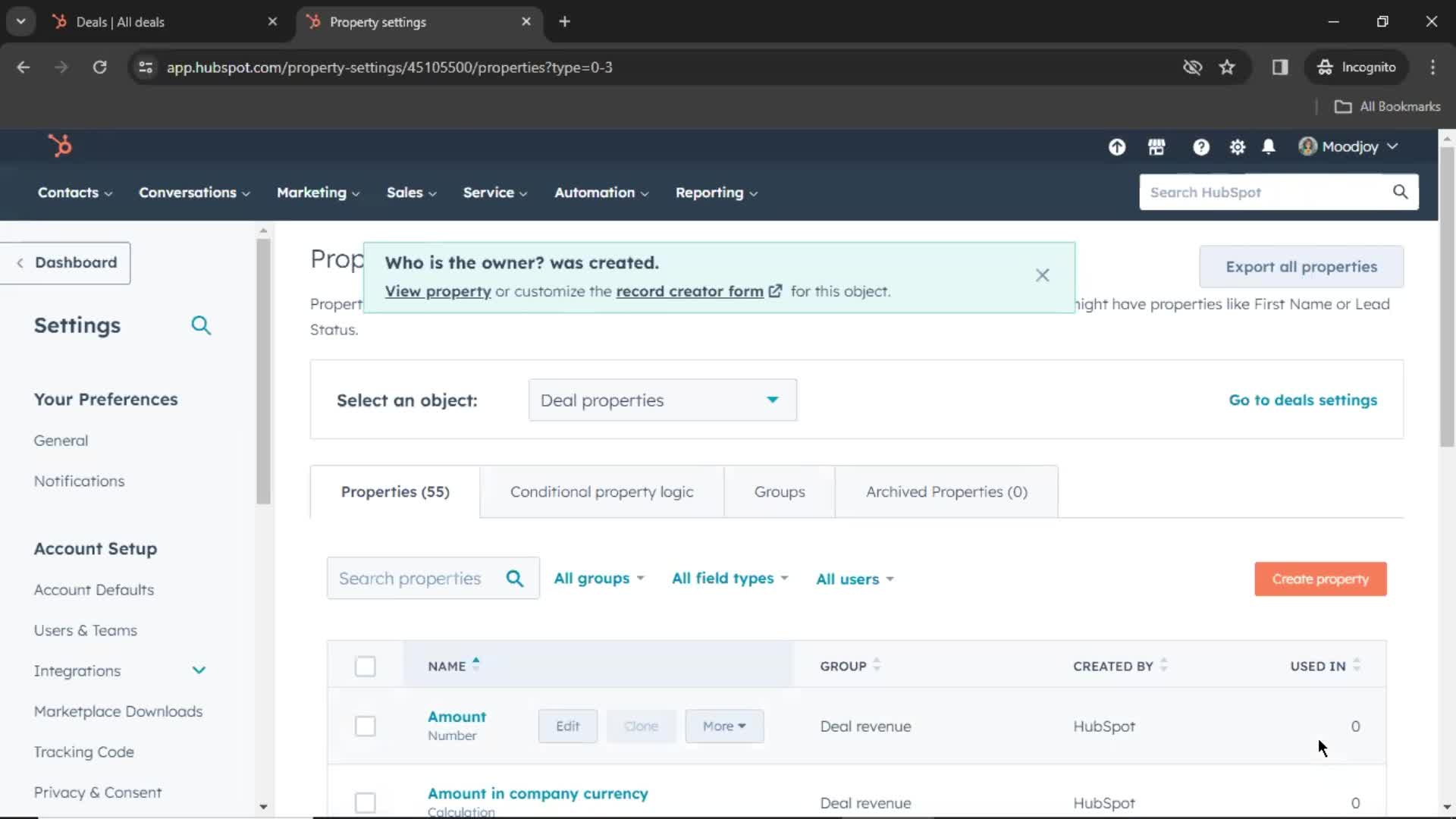Select the Properties (55) tab
This screenshot has width=1456, height=819.
coord(395,491)
